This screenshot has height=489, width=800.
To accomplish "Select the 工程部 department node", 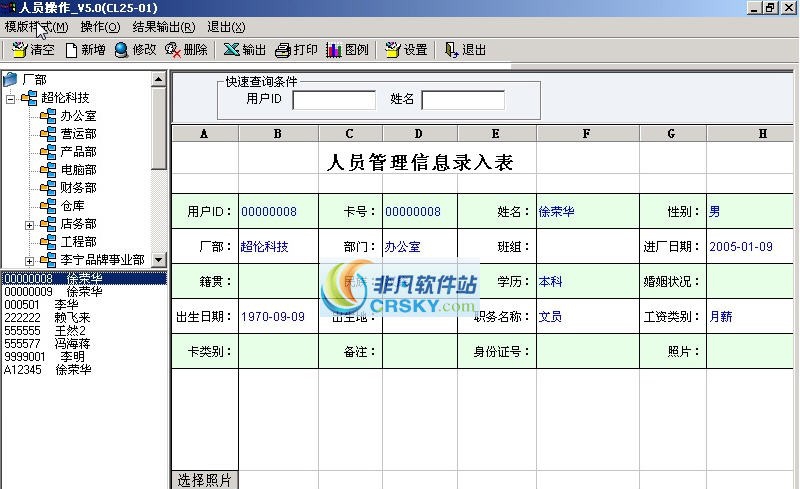I will point(78,241).
